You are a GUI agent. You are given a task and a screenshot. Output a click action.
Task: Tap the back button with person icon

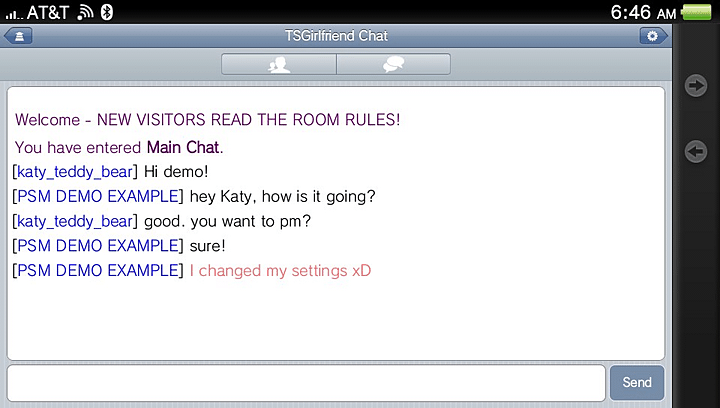(x=18, y=36)
